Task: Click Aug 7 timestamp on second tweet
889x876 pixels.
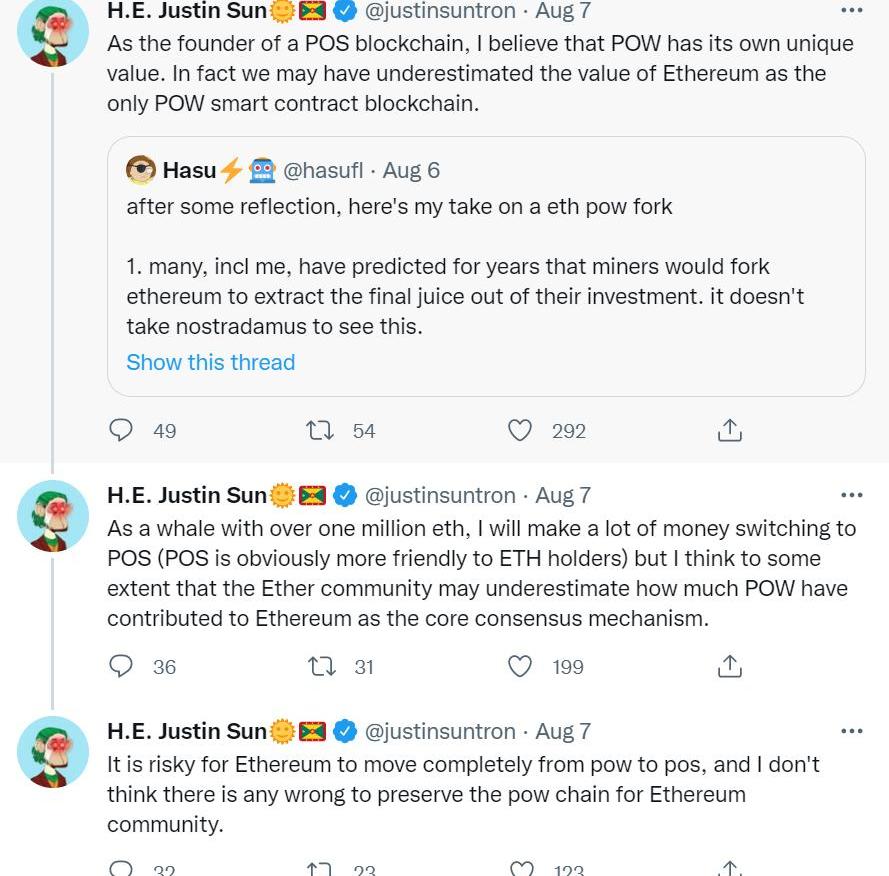Action: 563,495
